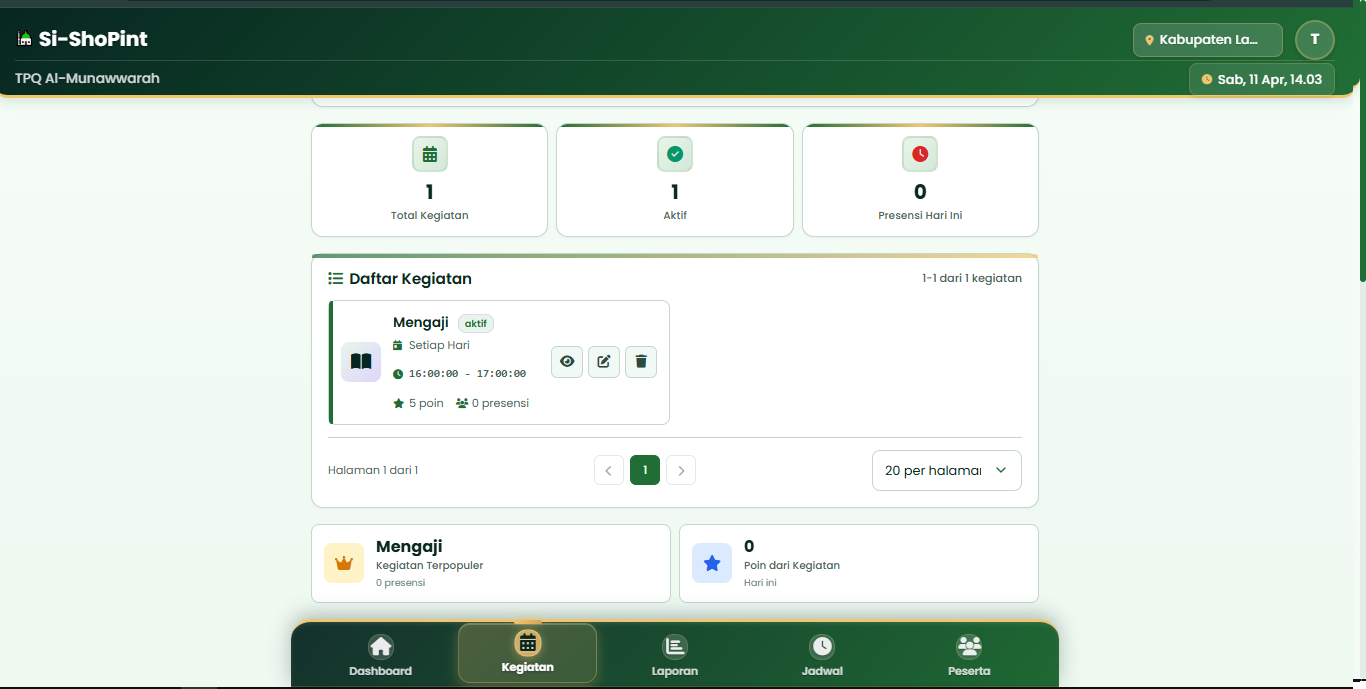Expand the 20 per halaman dropdown
The width and height of the screenshot is (1366, 689).
point(946,470)
